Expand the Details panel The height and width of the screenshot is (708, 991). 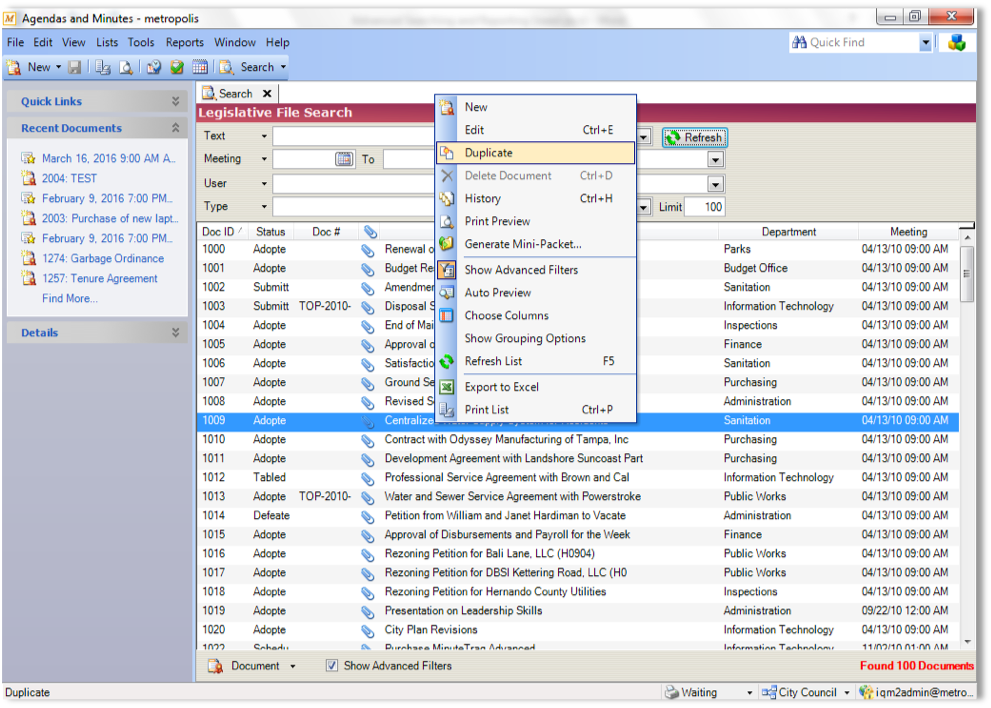click(175, 333)
